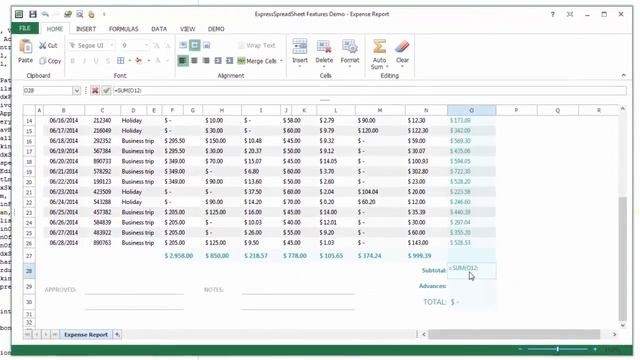Toggle touch mode in quick access toolbar
640x360 pixels.
(x=91, y=14)
